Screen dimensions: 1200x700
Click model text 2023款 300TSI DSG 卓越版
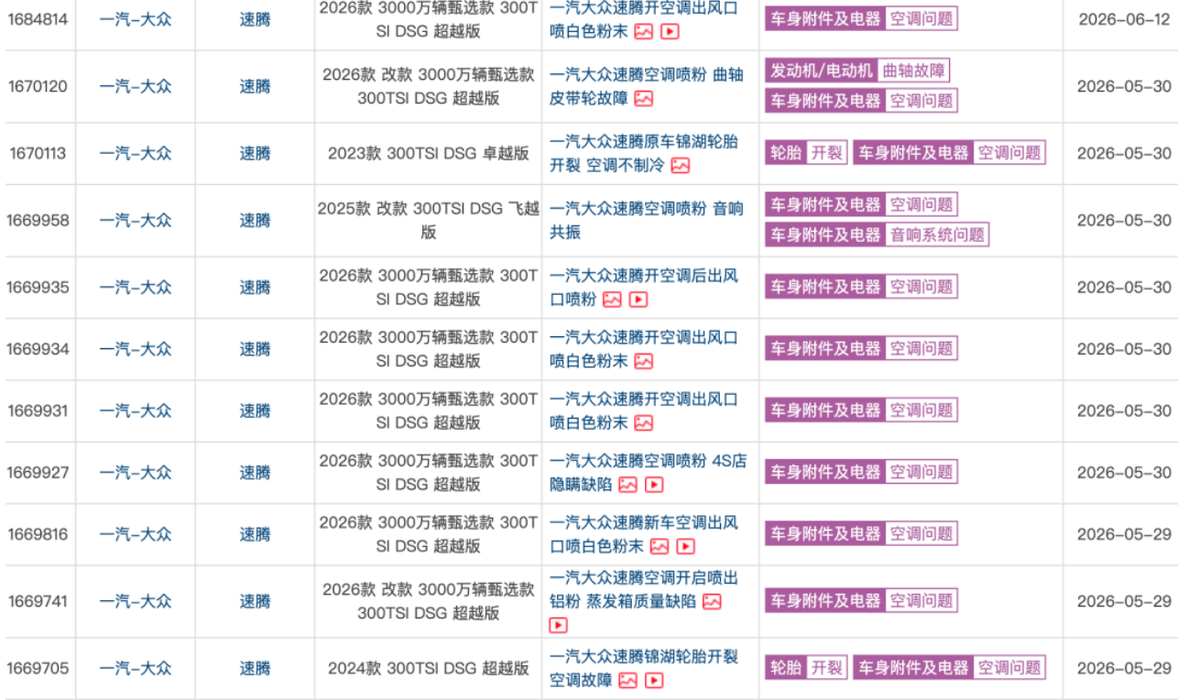[429, 153]
